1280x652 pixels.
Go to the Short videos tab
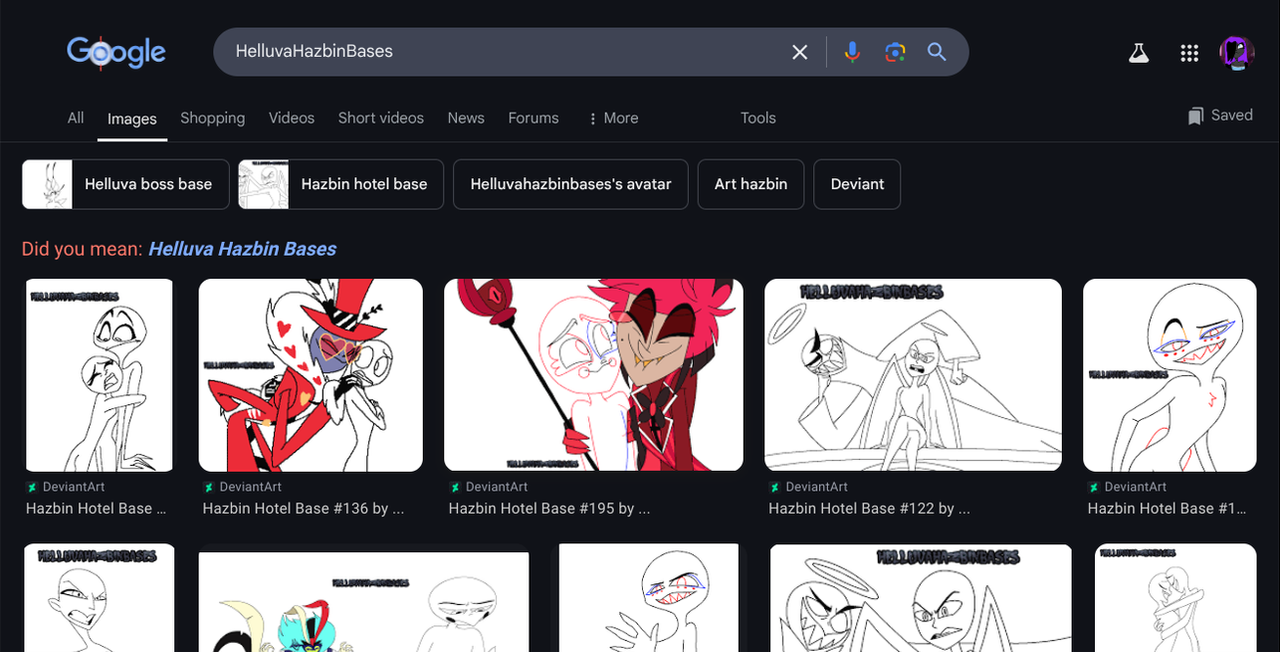coord(381,118)
